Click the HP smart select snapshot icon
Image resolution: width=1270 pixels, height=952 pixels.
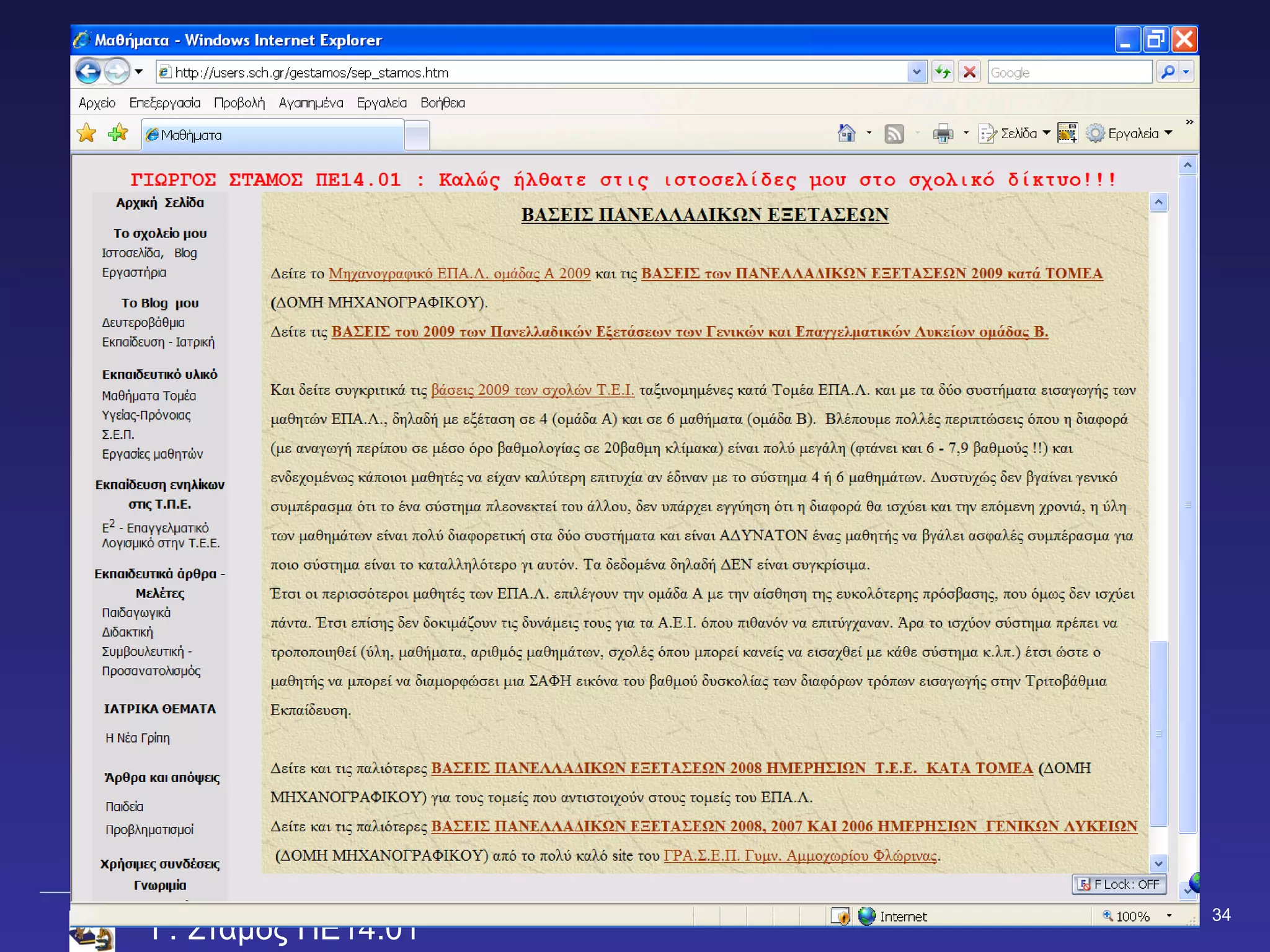click(x=1067, y=133)
